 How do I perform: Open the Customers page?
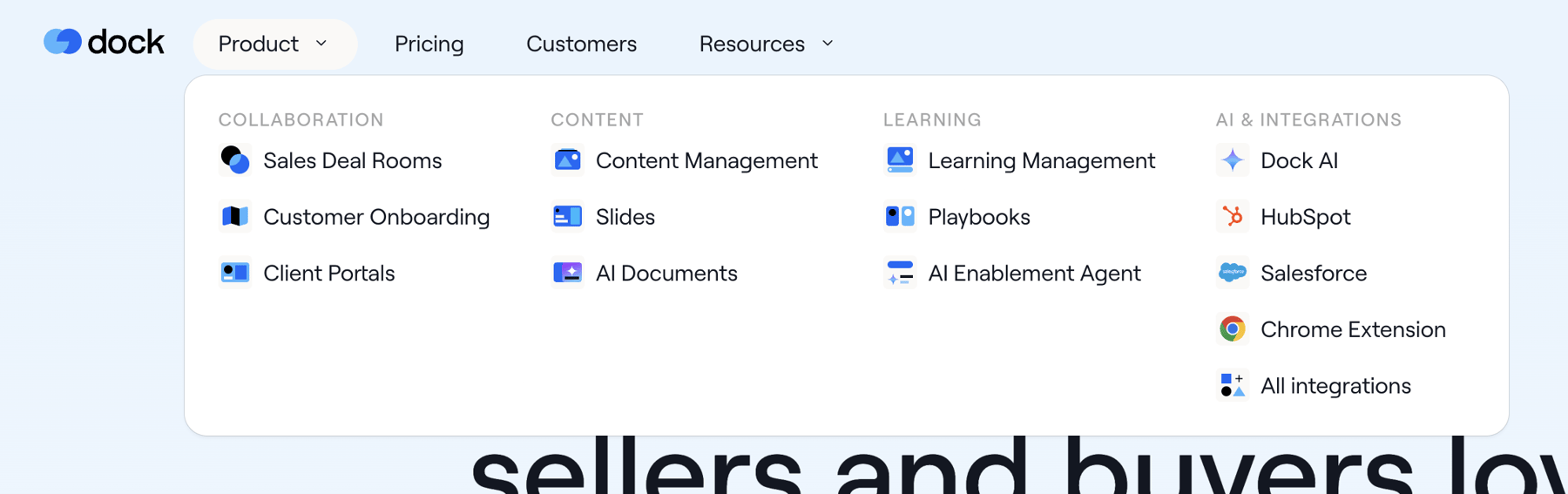pos(582,44)
